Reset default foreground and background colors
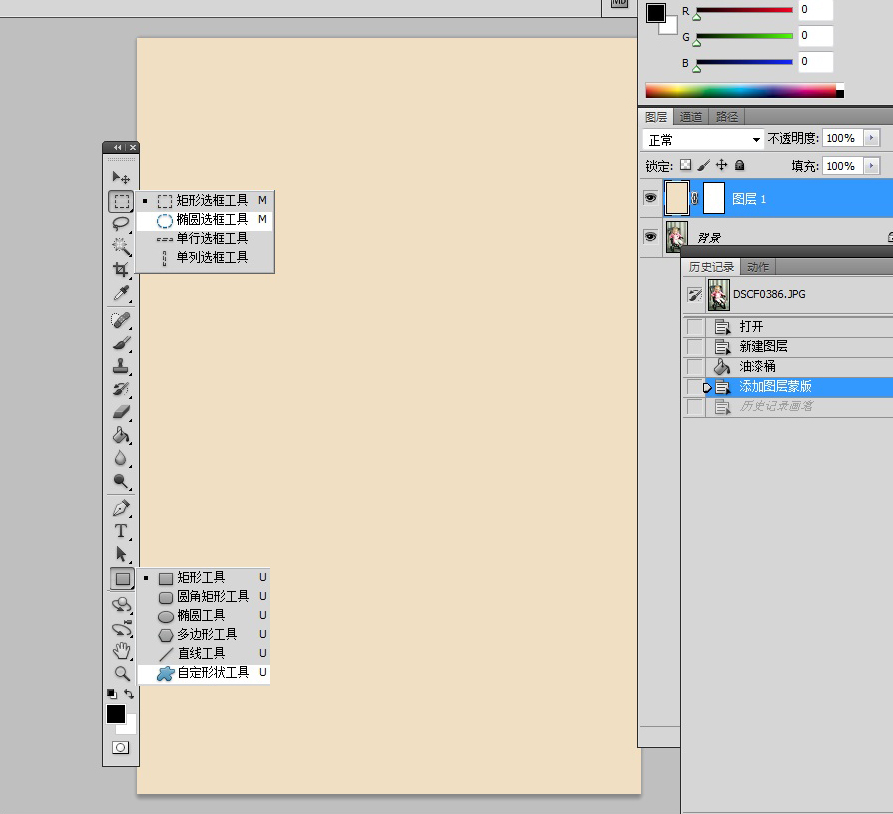The height and width of the screenshot is (814, 893). coord(112,694)
